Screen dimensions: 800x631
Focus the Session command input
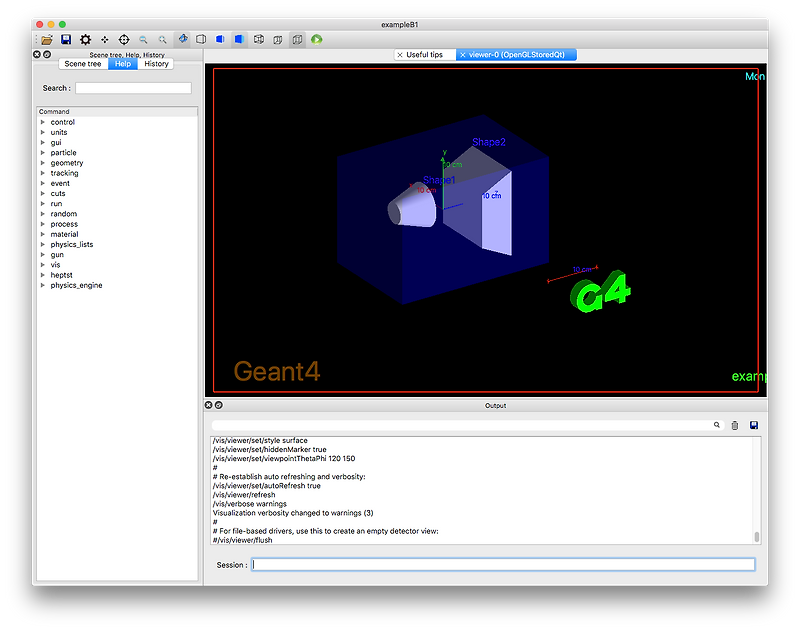coord(503,564)
